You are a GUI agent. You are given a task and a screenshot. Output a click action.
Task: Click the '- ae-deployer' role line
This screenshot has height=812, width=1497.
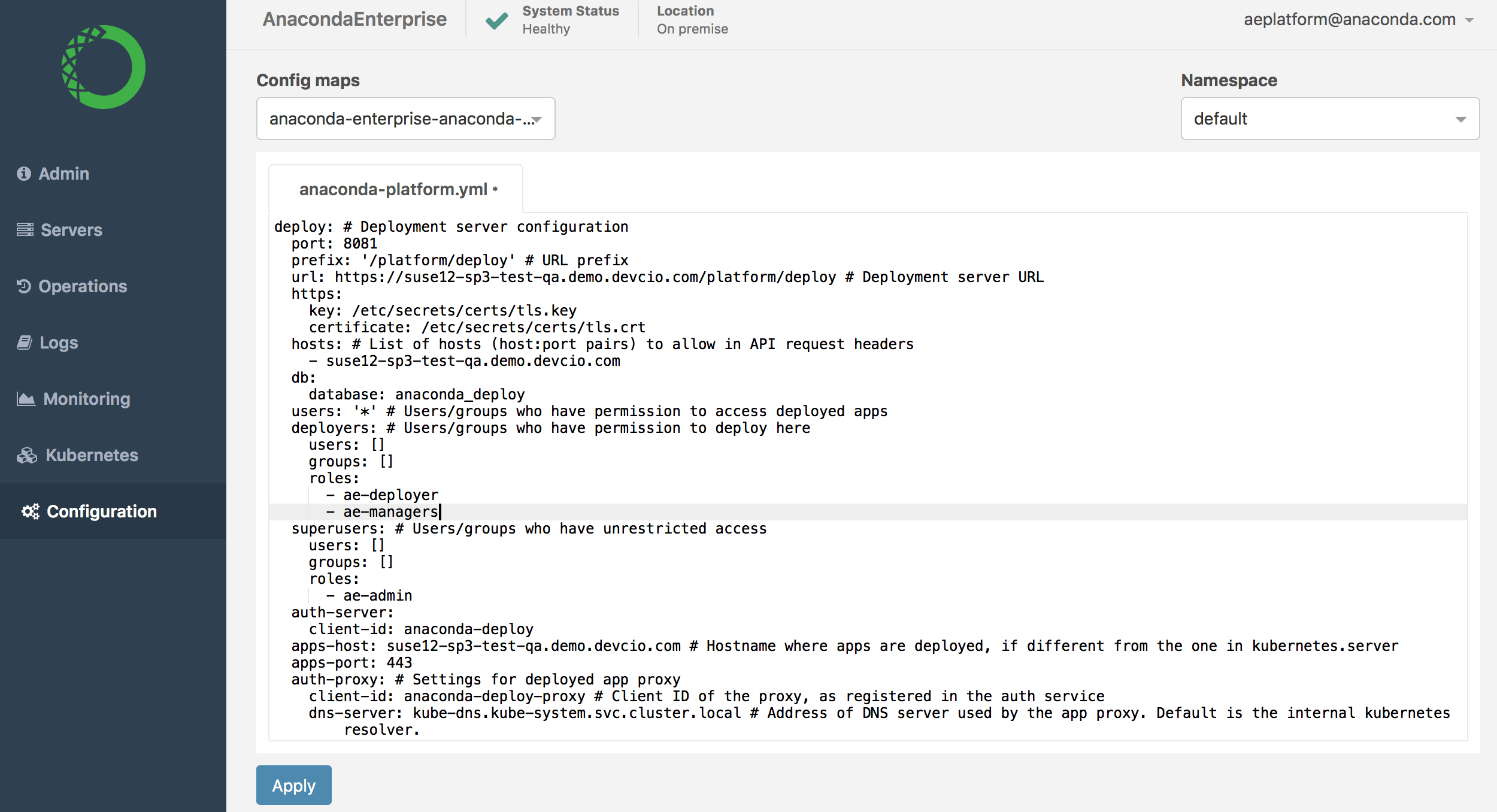click(x=382, y=495)
